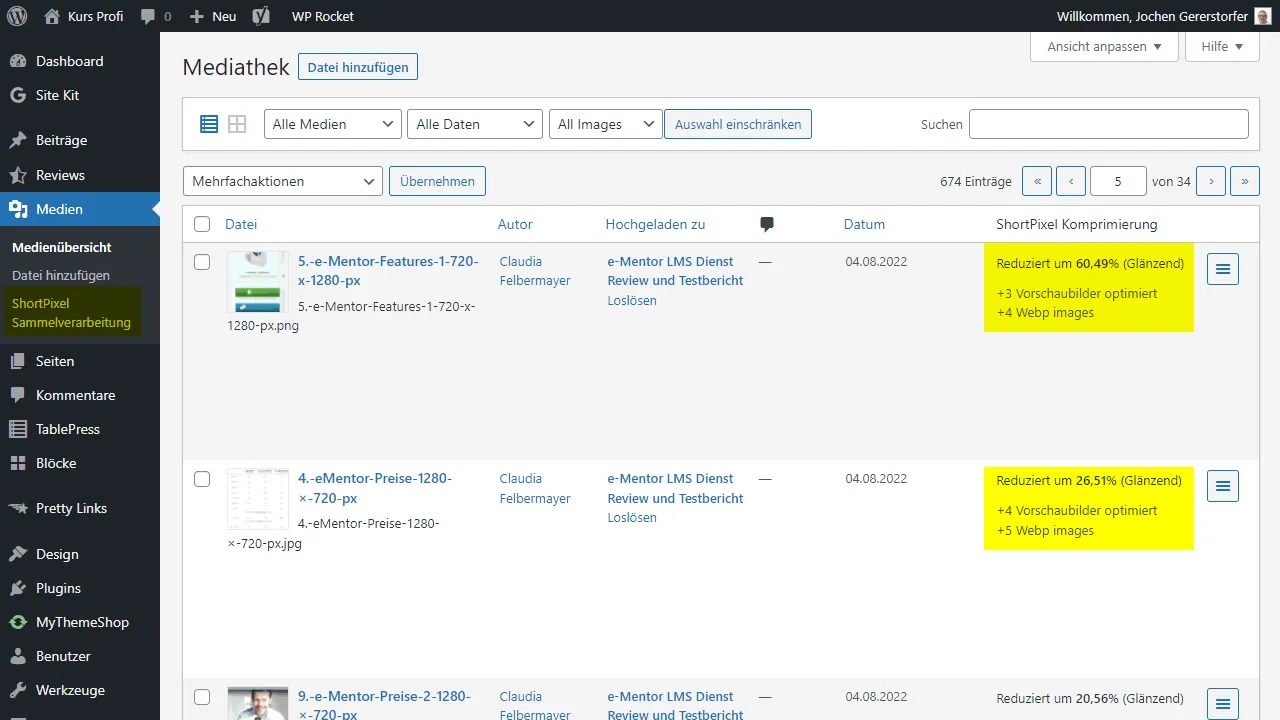This screenshot has width=1280, height=720.
Task: Open the Alle Medien dropdown
Action: (333, 124)
